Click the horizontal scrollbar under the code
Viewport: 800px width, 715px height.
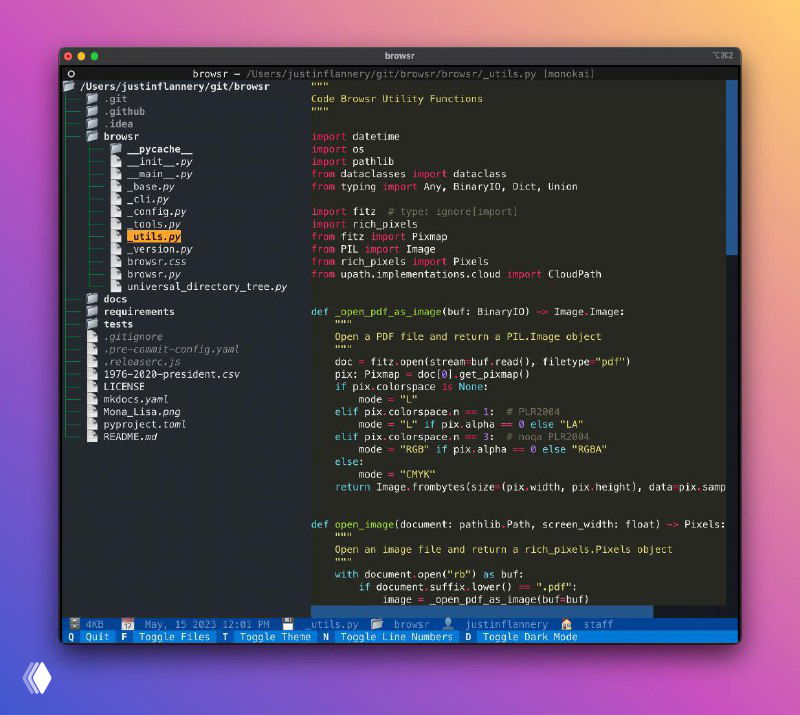[x=480, y=611]
